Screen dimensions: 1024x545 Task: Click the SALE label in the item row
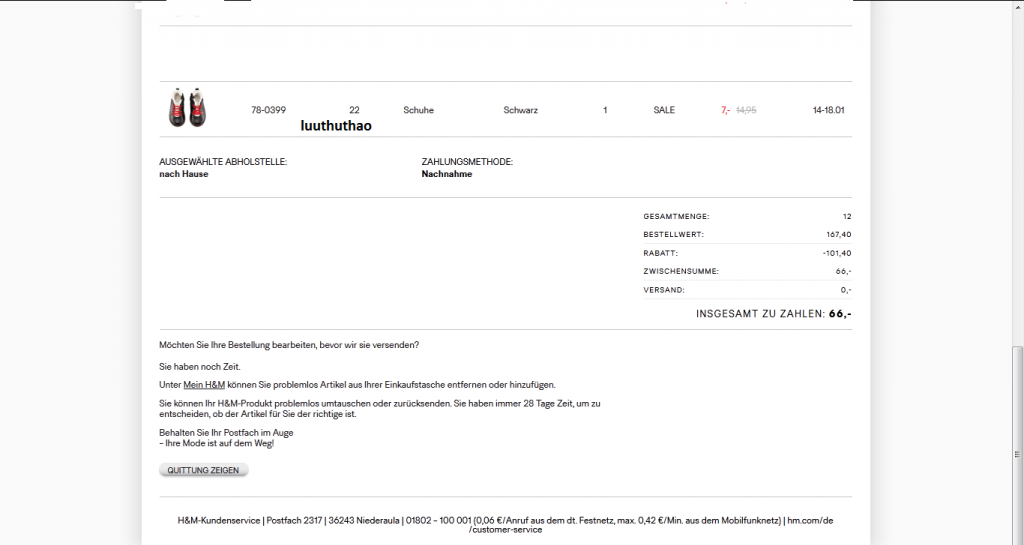pos(664,110)
